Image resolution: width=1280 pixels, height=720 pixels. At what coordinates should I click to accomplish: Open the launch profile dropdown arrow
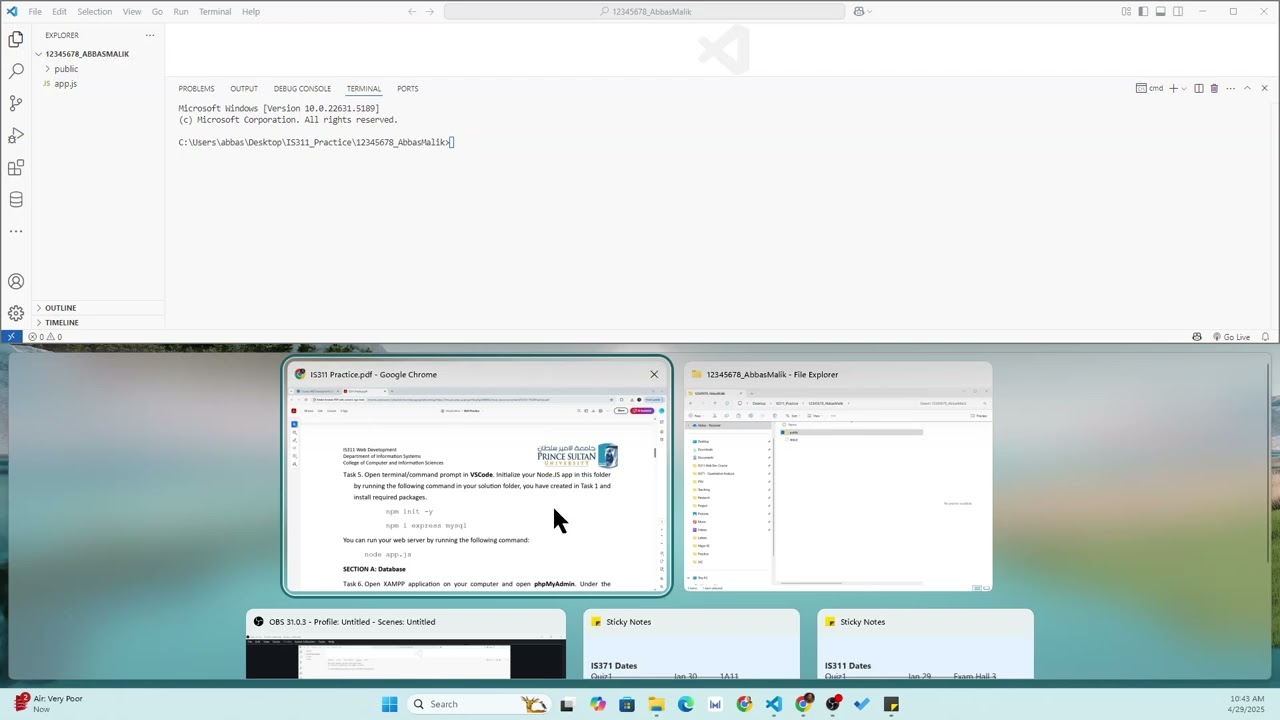[x=1184, y=88]
